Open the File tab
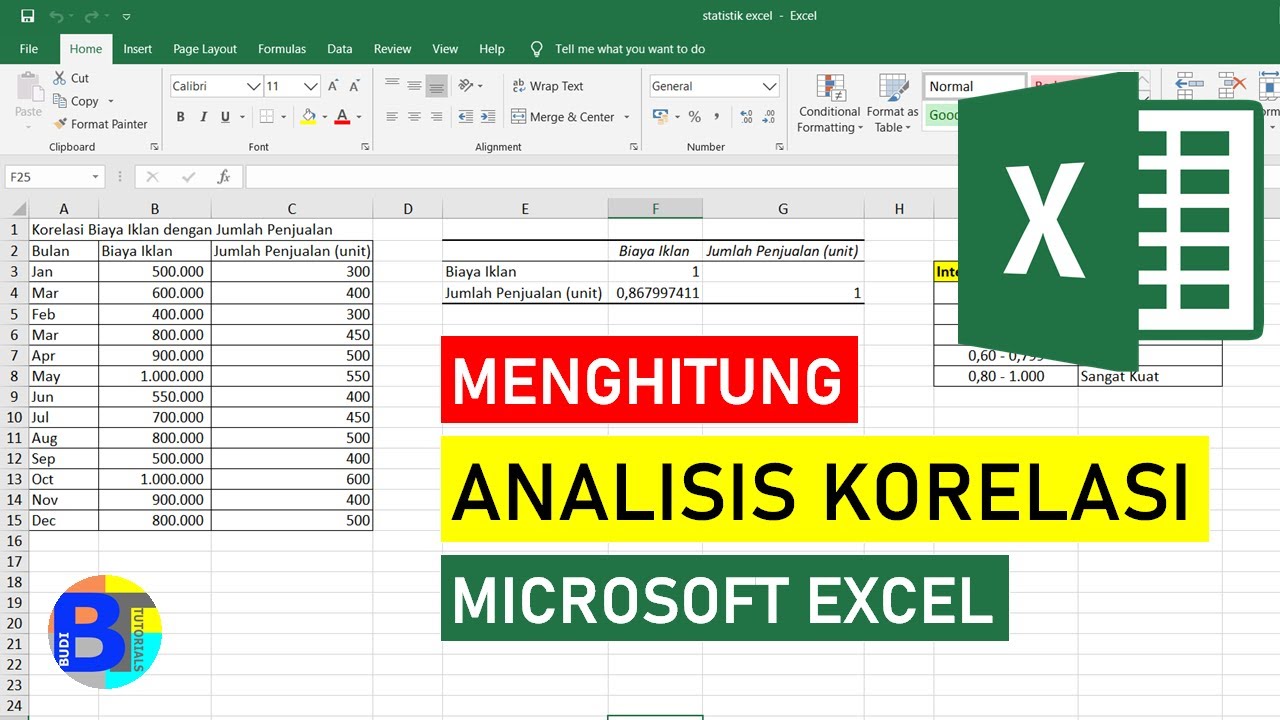The height and width of the screenshot is (720, 1280). click(x=29, y=48)
